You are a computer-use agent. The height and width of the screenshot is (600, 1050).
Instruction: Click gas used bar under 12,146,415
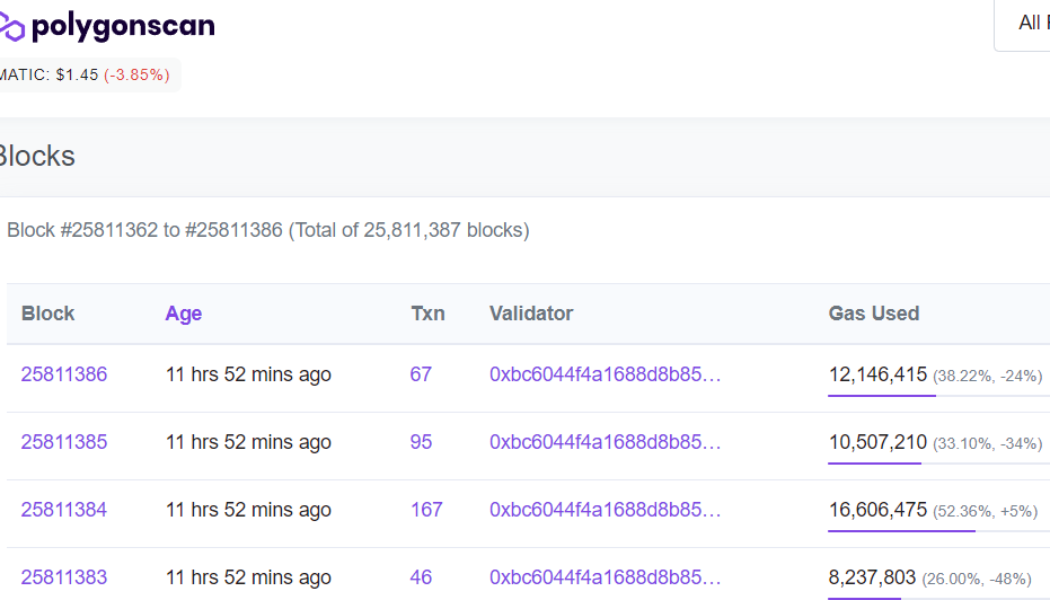click(881, 396)
